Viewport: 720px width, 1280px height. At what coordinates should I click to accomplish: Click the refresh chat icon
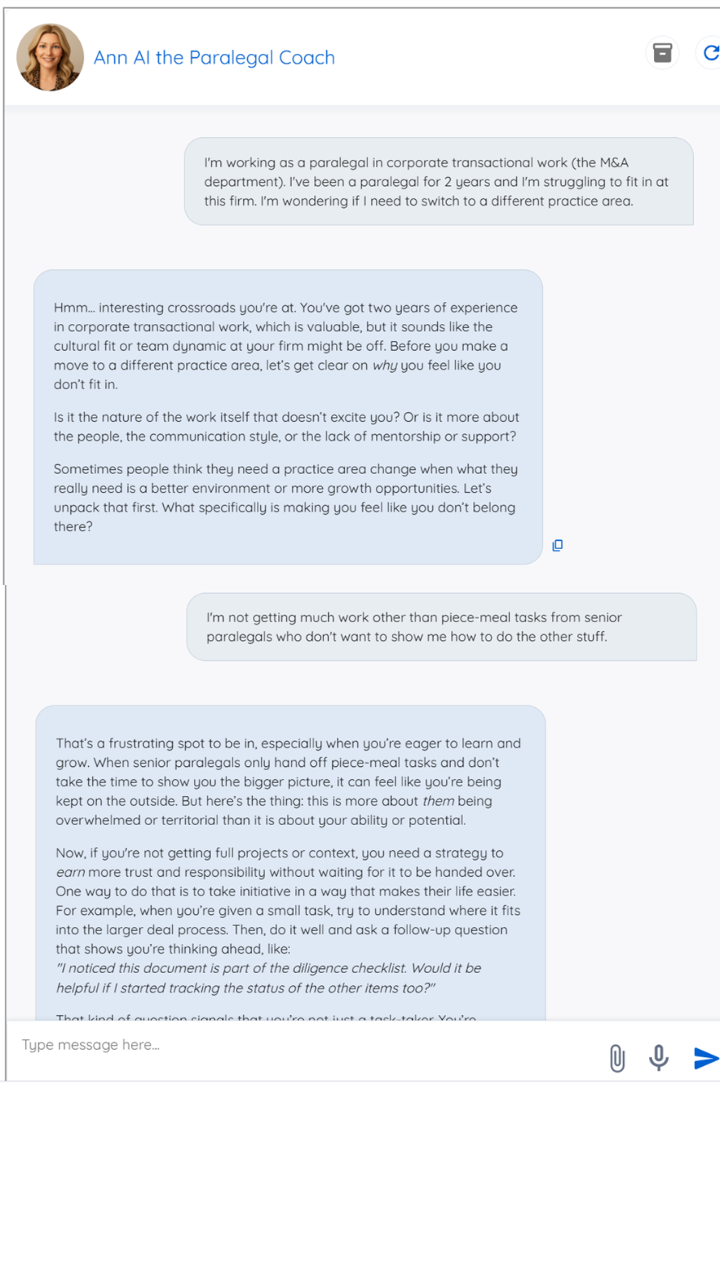pos(710,53)
